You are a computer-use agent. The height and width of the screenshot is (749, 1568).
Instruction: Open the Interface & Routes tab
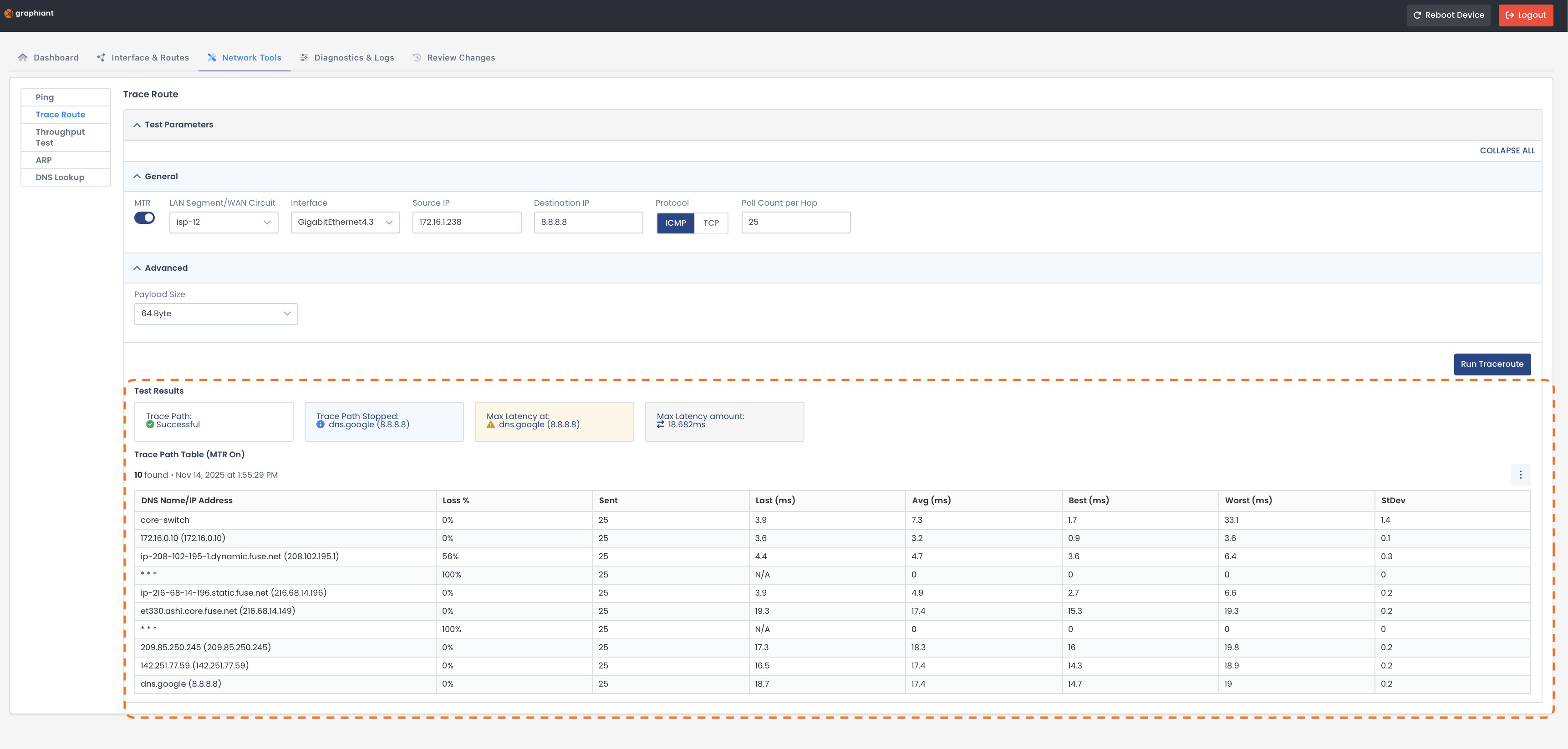tap(143, 57)
